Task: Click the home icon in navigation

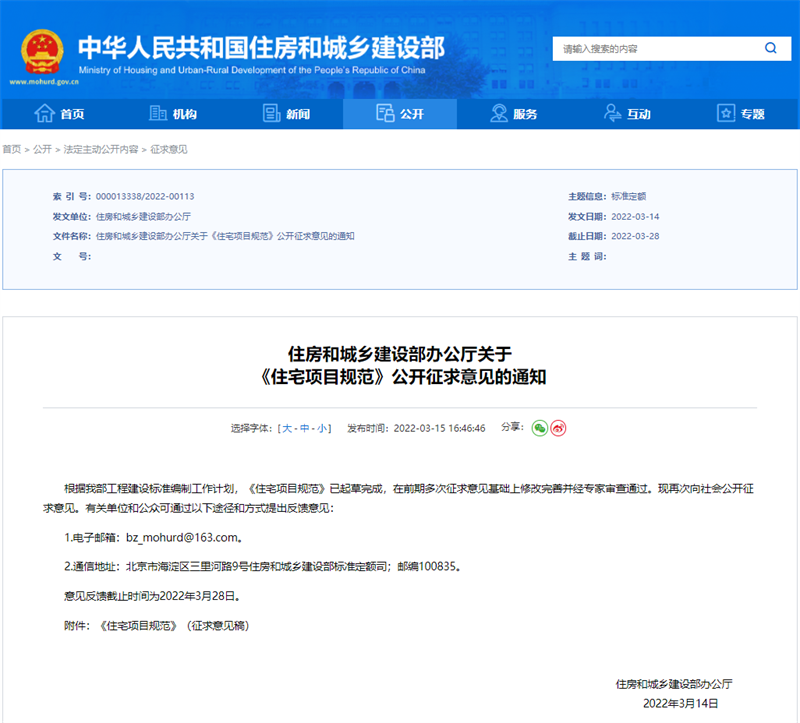Action: (45, 114)
